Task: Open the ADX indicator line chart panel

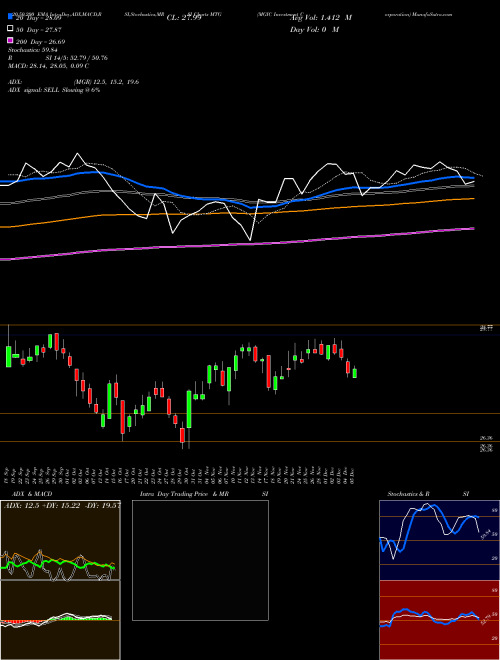Action: [60, 540]
